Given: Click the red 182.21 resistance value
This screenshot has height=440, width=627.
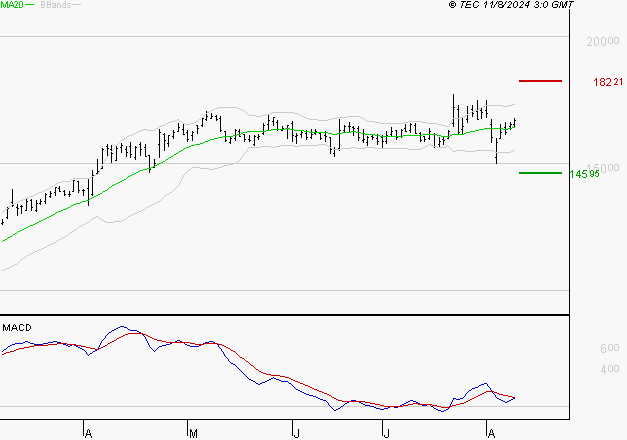Looking at the screenshot, I should [608, 82].
